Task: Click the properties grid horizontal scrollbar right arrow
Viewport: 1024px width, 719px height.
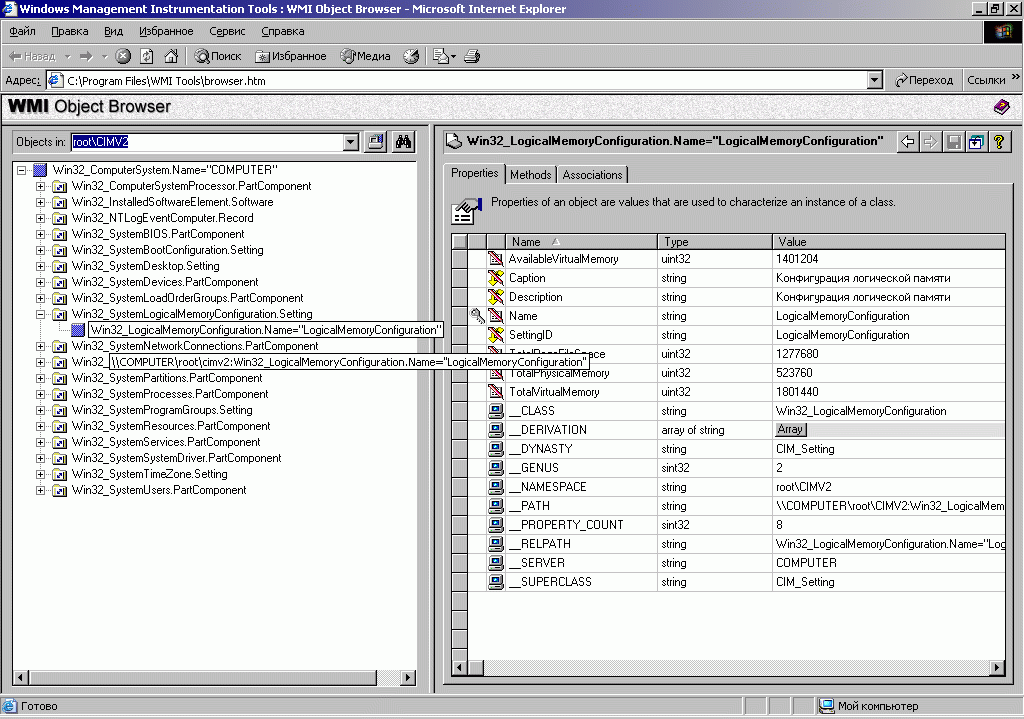Action: (997, 667)
